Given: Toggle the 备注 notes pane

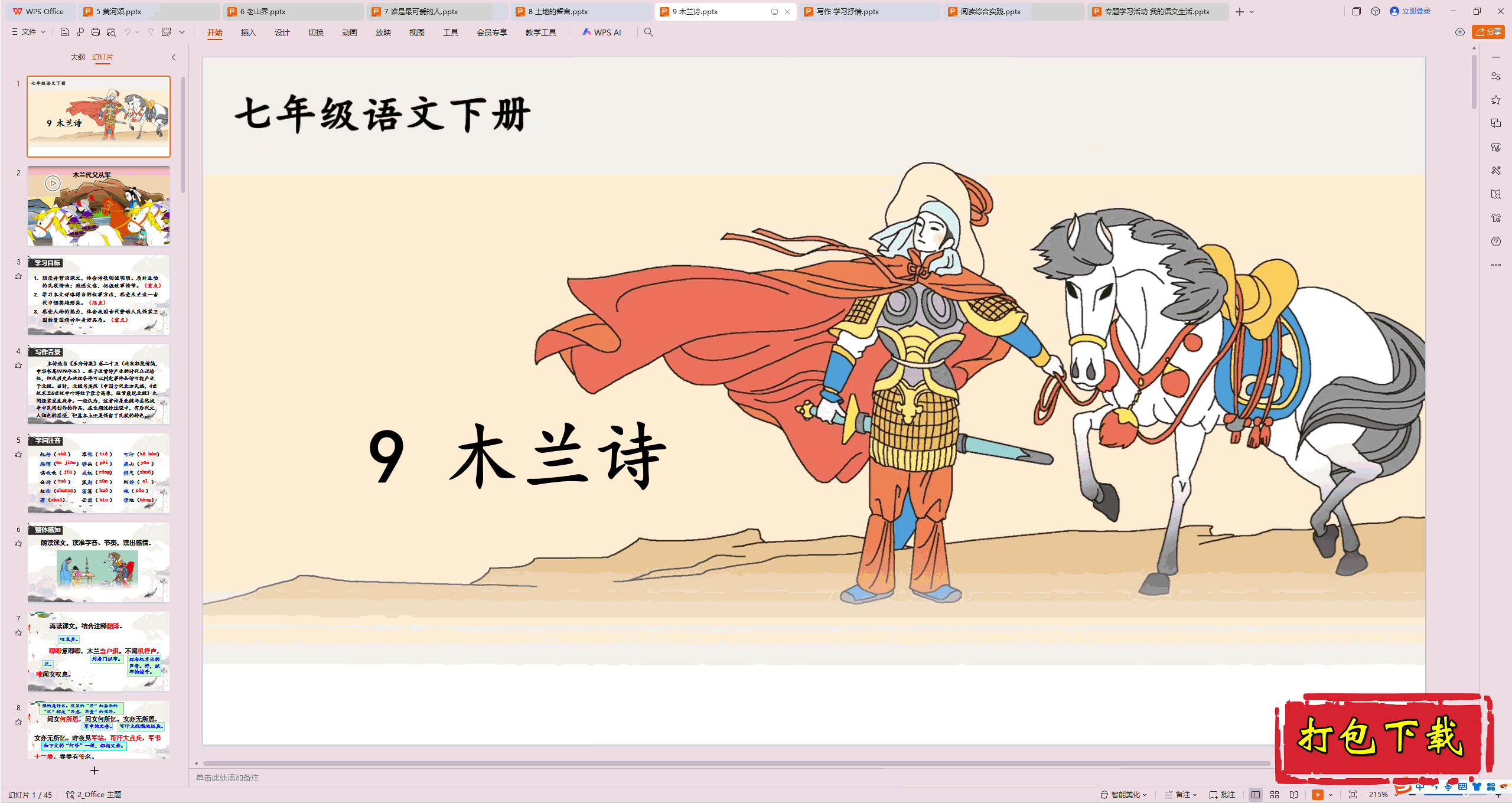Looking at the screenshot, I should click(x=1181, y=795).
